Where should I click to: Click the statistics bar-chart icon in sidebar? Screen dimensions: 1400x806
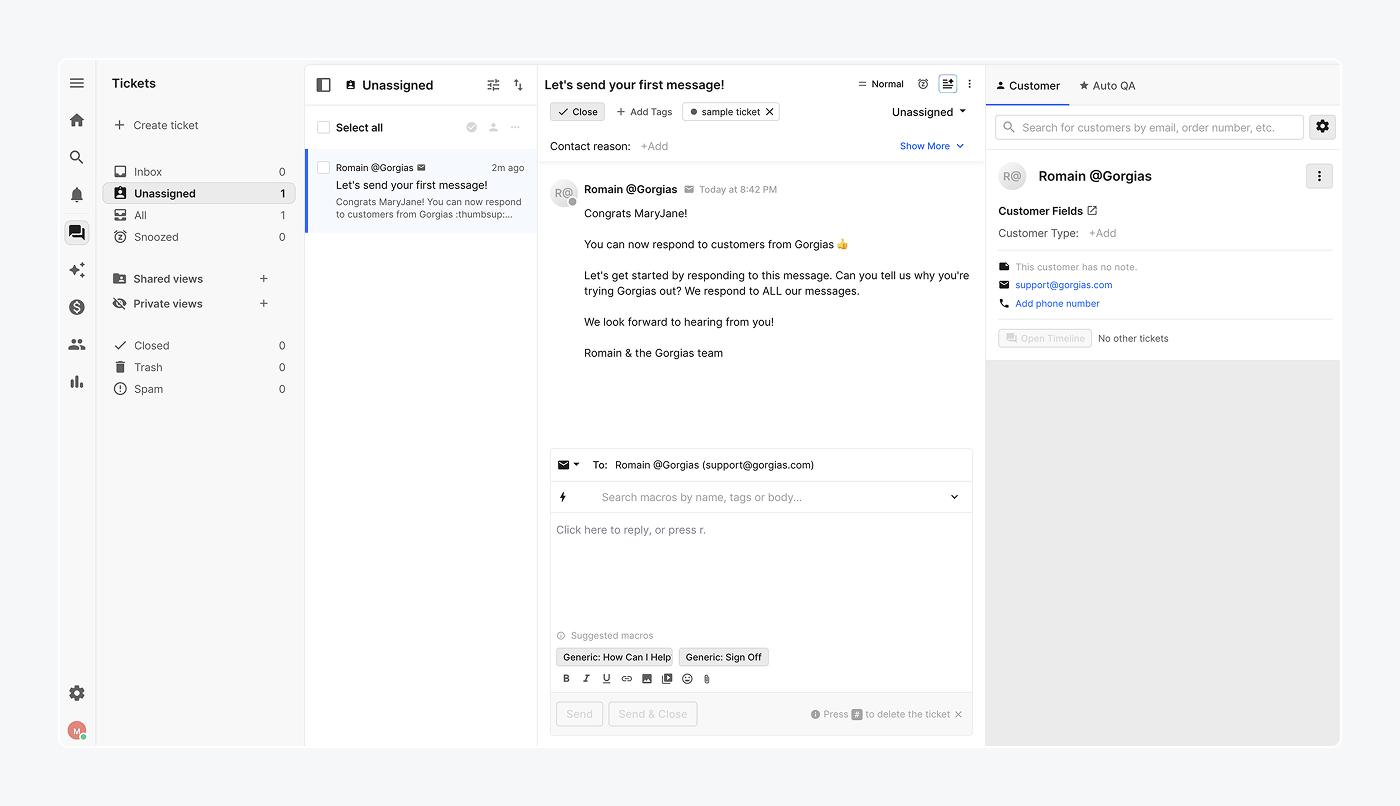pos(76,381)
